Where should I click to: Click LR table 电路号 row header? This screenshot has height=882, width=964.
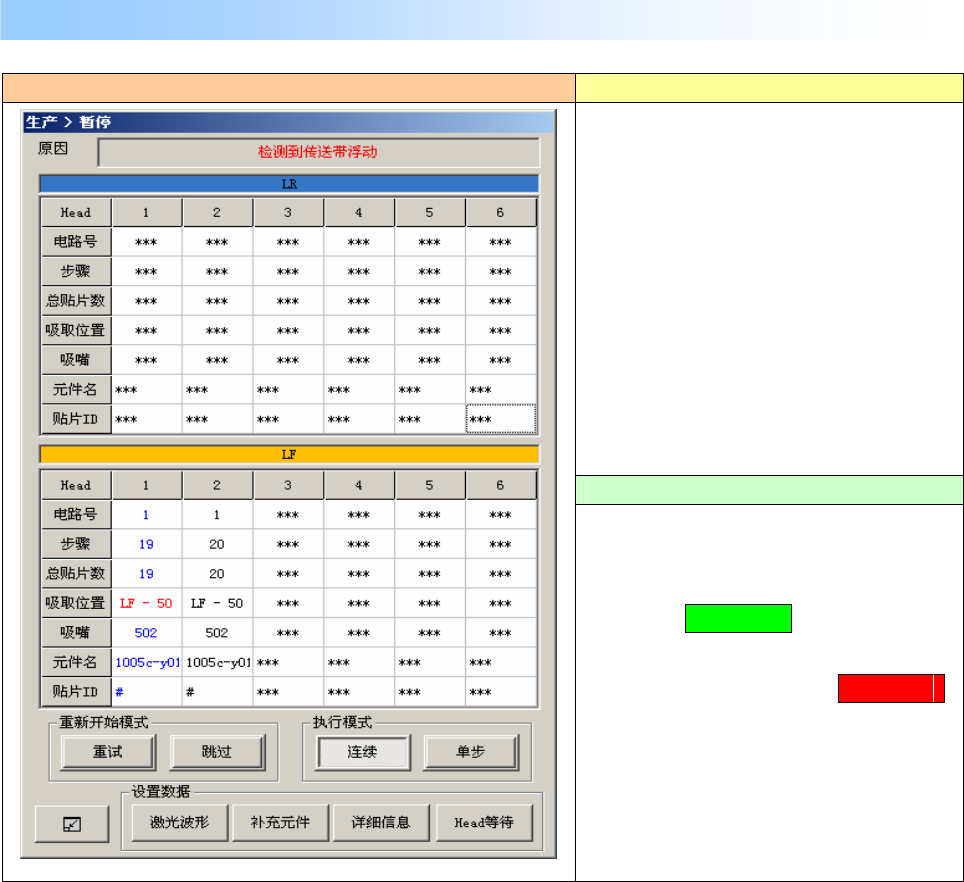click(x=76, y=242)
